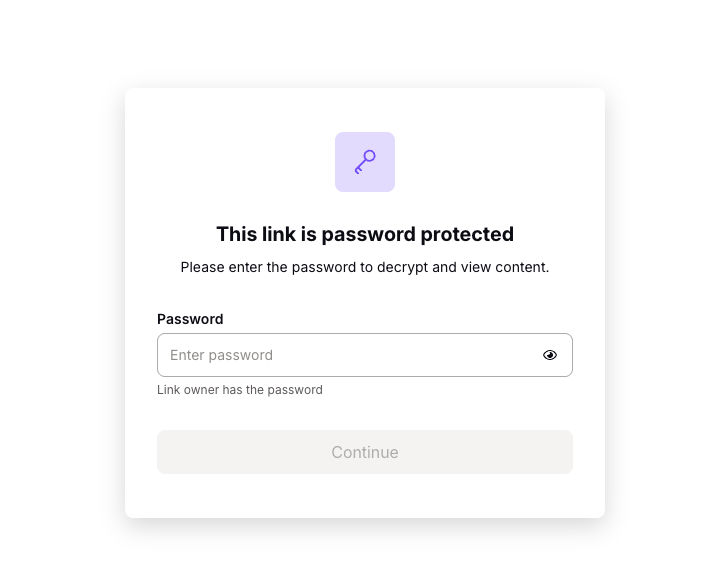Click the "Enter password" placeholder text
Image resolution: width=712 pixels, height=566 pixels.
click(222, 355)
